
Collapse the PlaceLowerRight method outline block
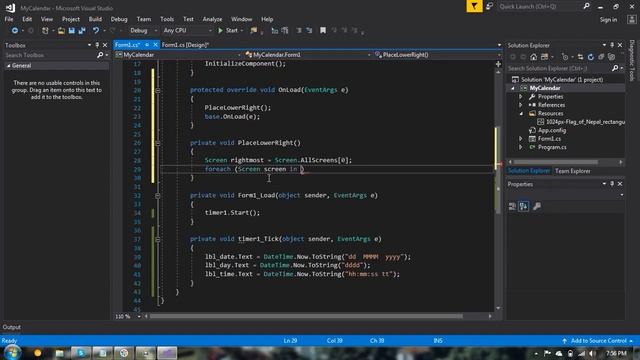158,143
